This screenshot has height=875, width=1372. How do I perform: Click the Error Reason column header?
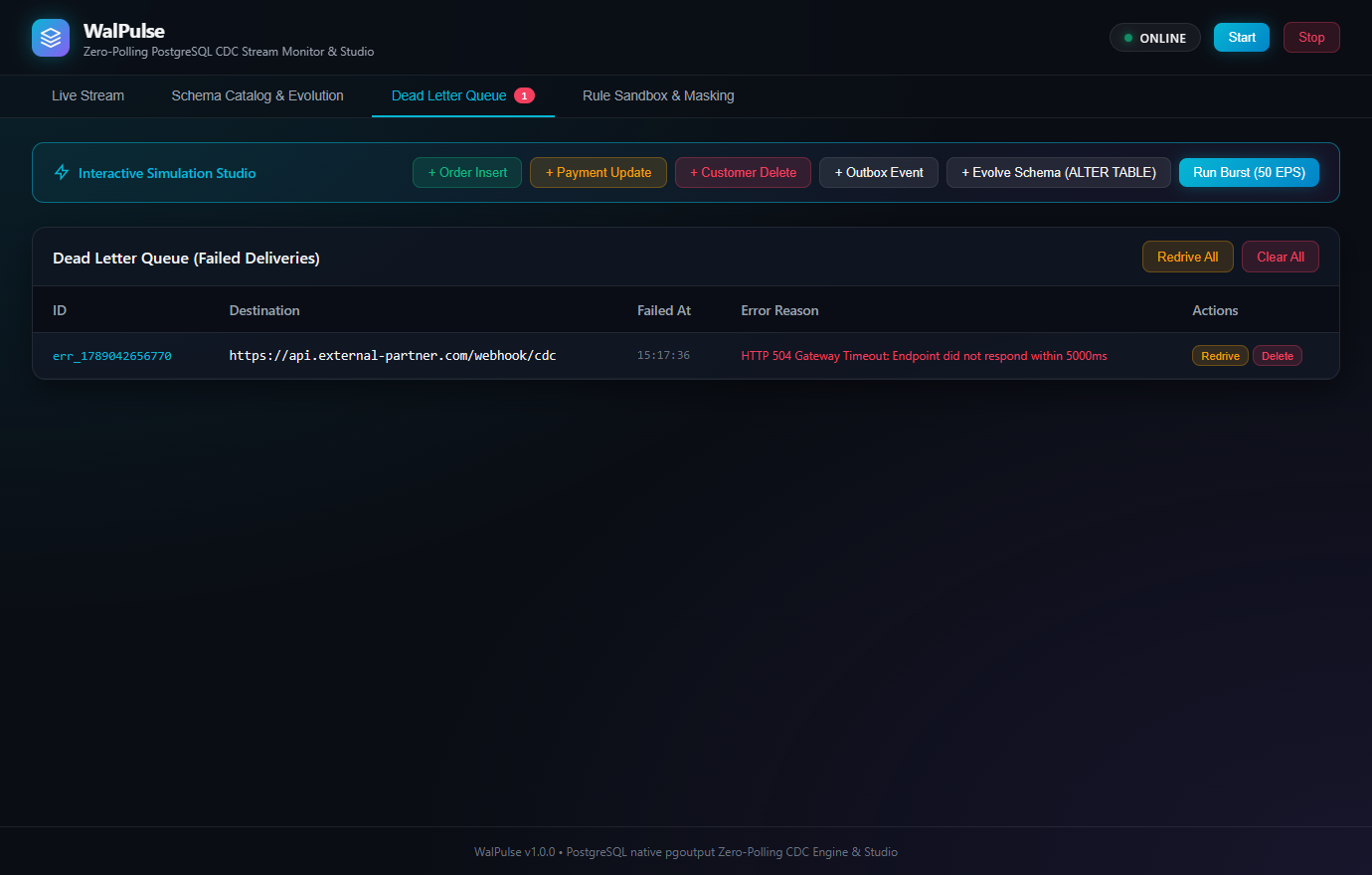point(779,310)
